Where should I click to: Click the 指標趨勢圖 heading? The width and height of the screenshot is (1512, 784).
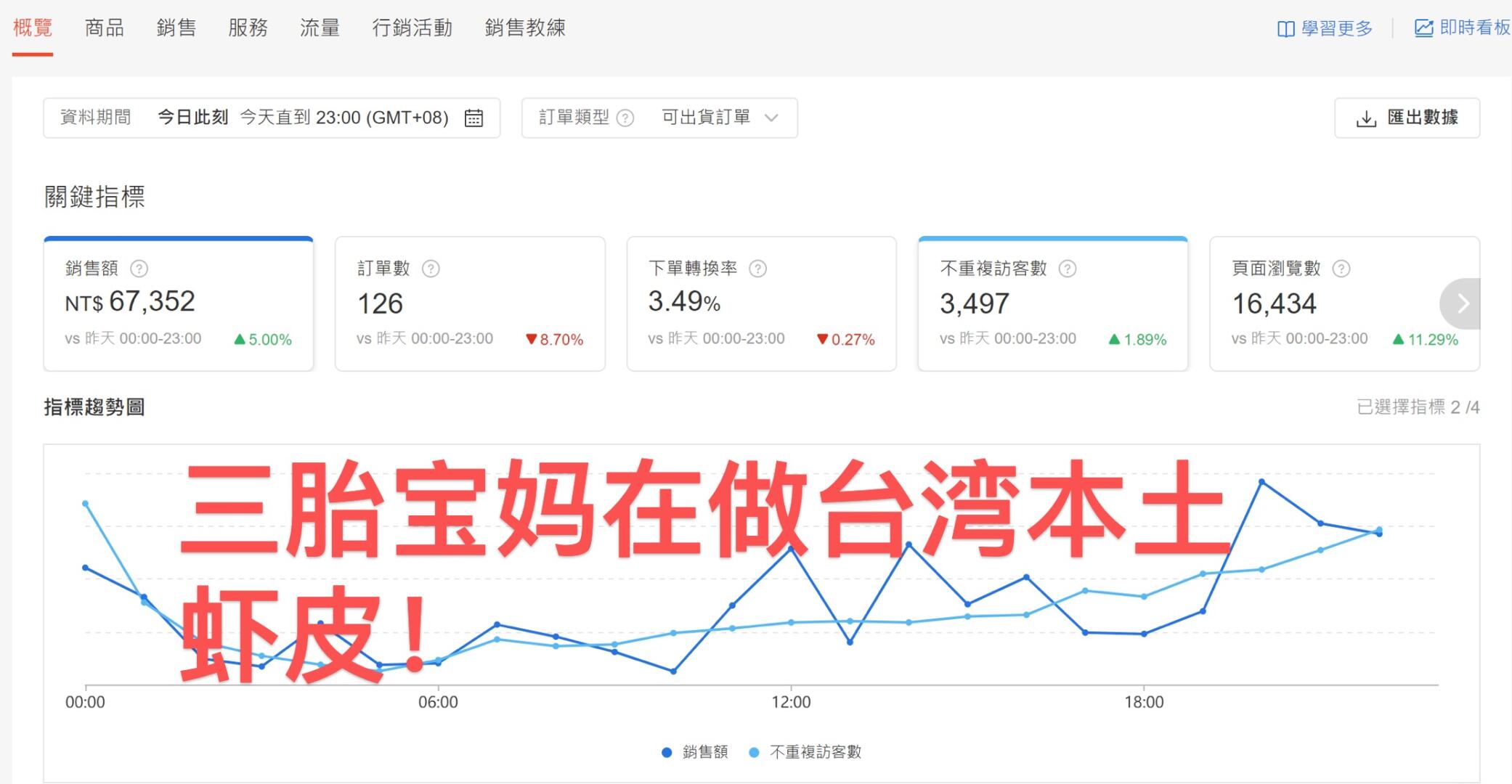[x=94, y=407]
